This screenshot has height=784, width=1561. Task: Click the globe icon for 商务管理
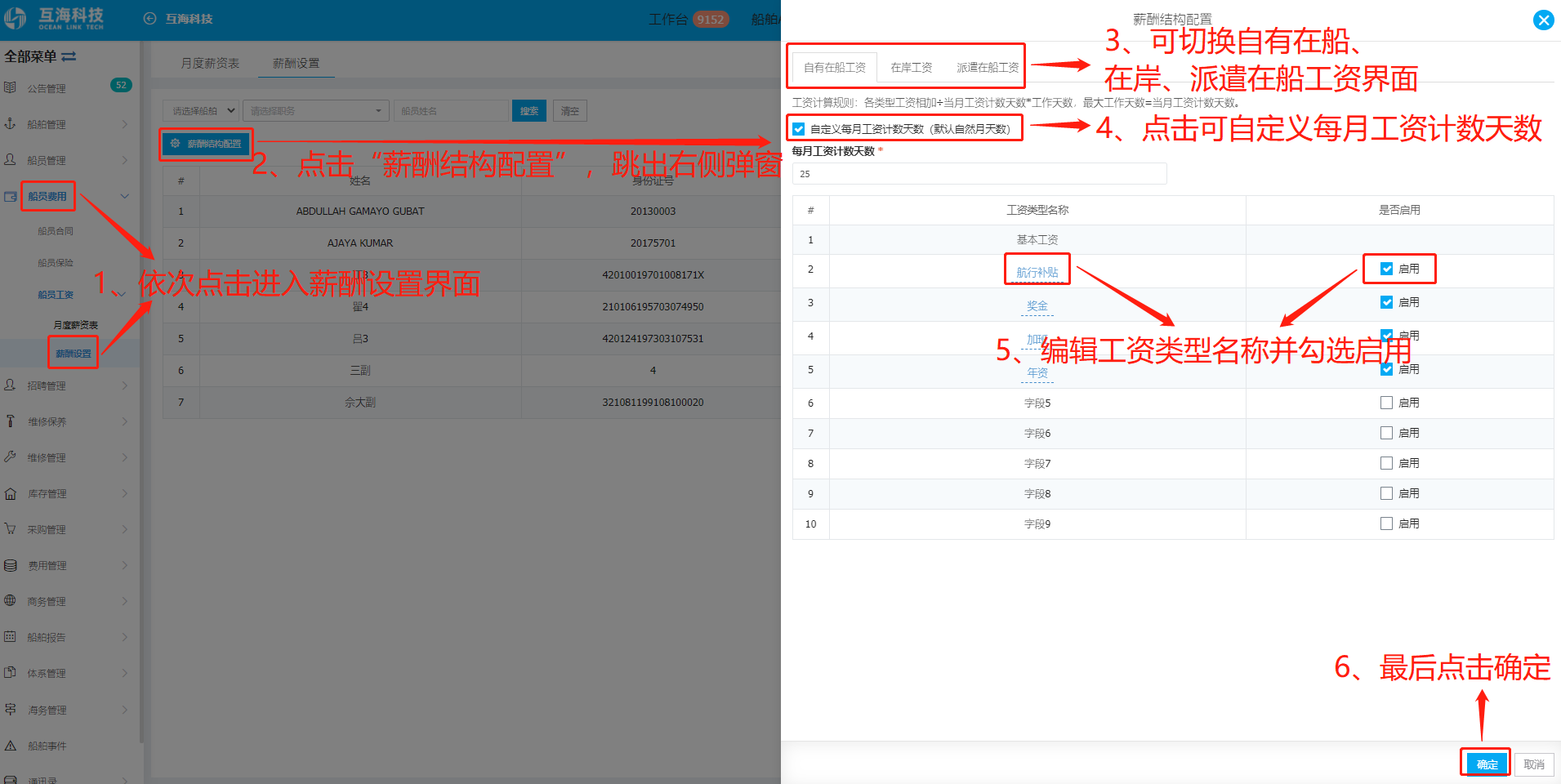10,600
